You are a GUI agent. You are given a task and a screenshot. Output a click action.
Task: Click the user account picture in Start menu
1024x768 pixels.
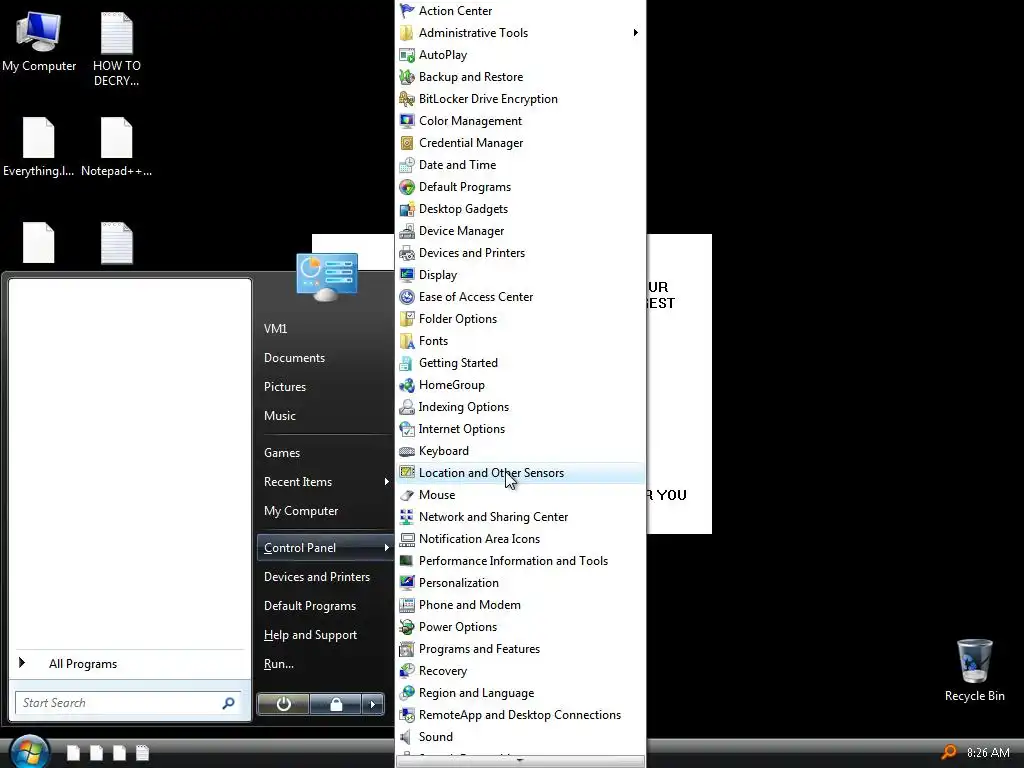coord(327,277)
